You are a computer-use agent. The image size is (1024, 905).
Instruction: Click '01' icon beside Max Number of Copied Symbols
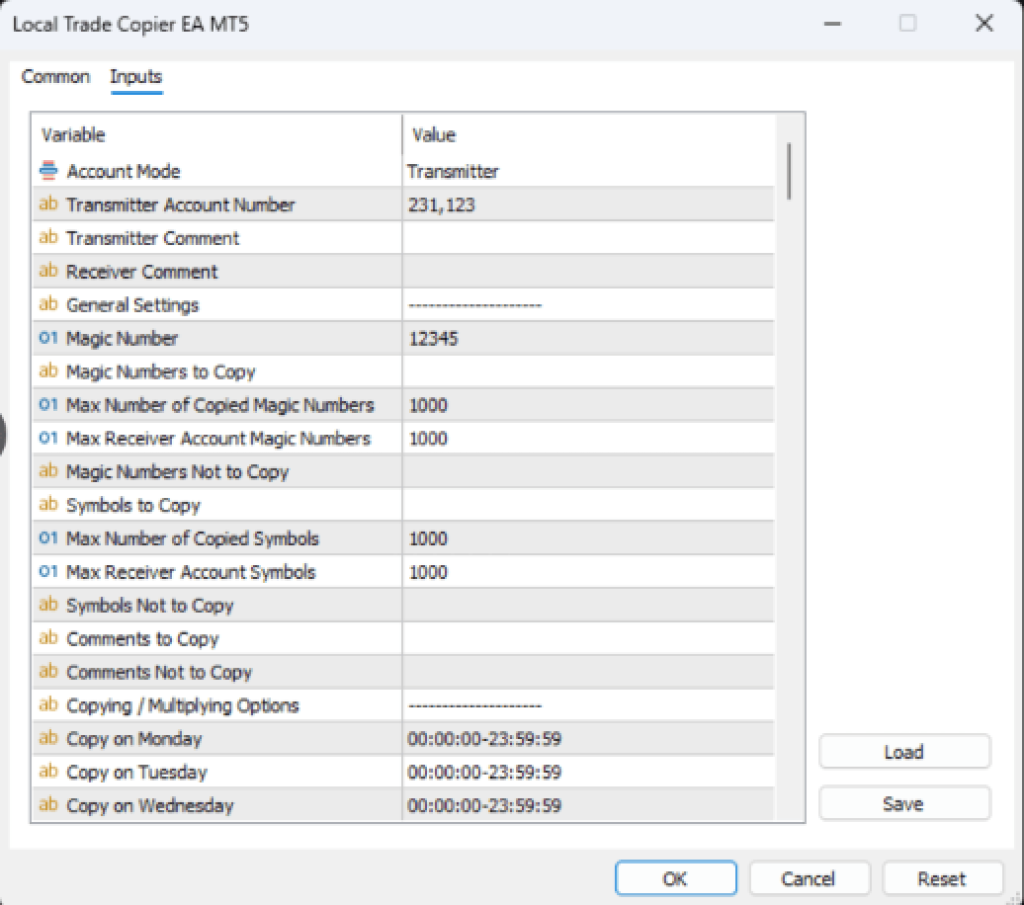48,537
